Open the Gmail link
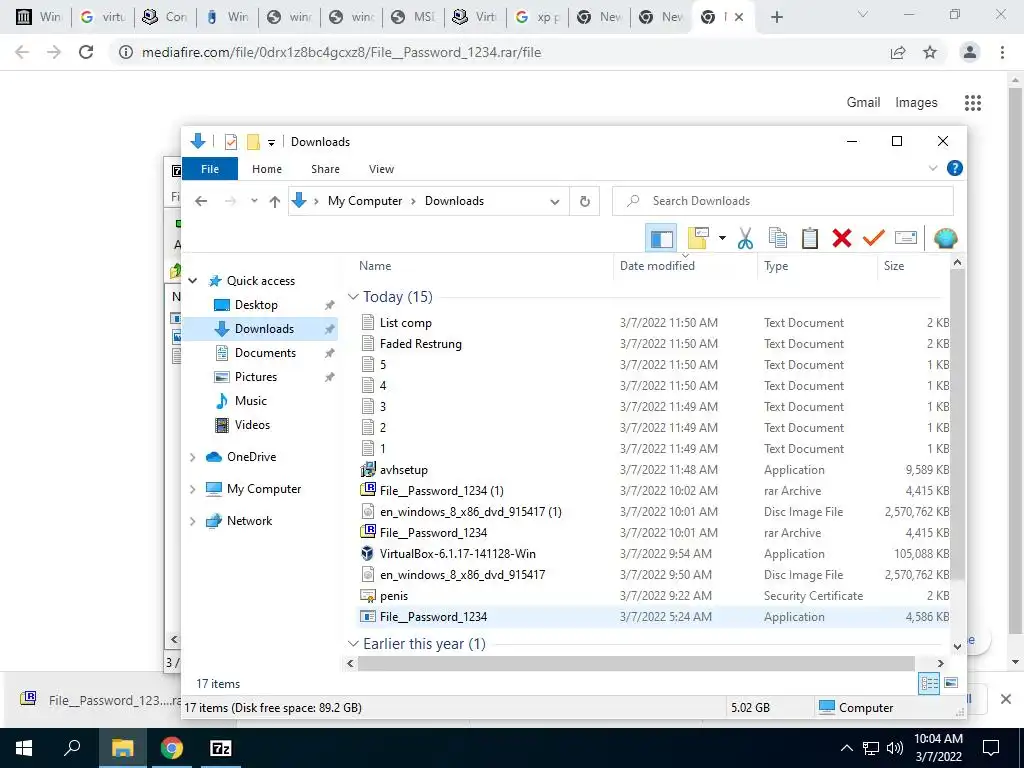This screenshot has width=1024, height=768. click(863, 103)
